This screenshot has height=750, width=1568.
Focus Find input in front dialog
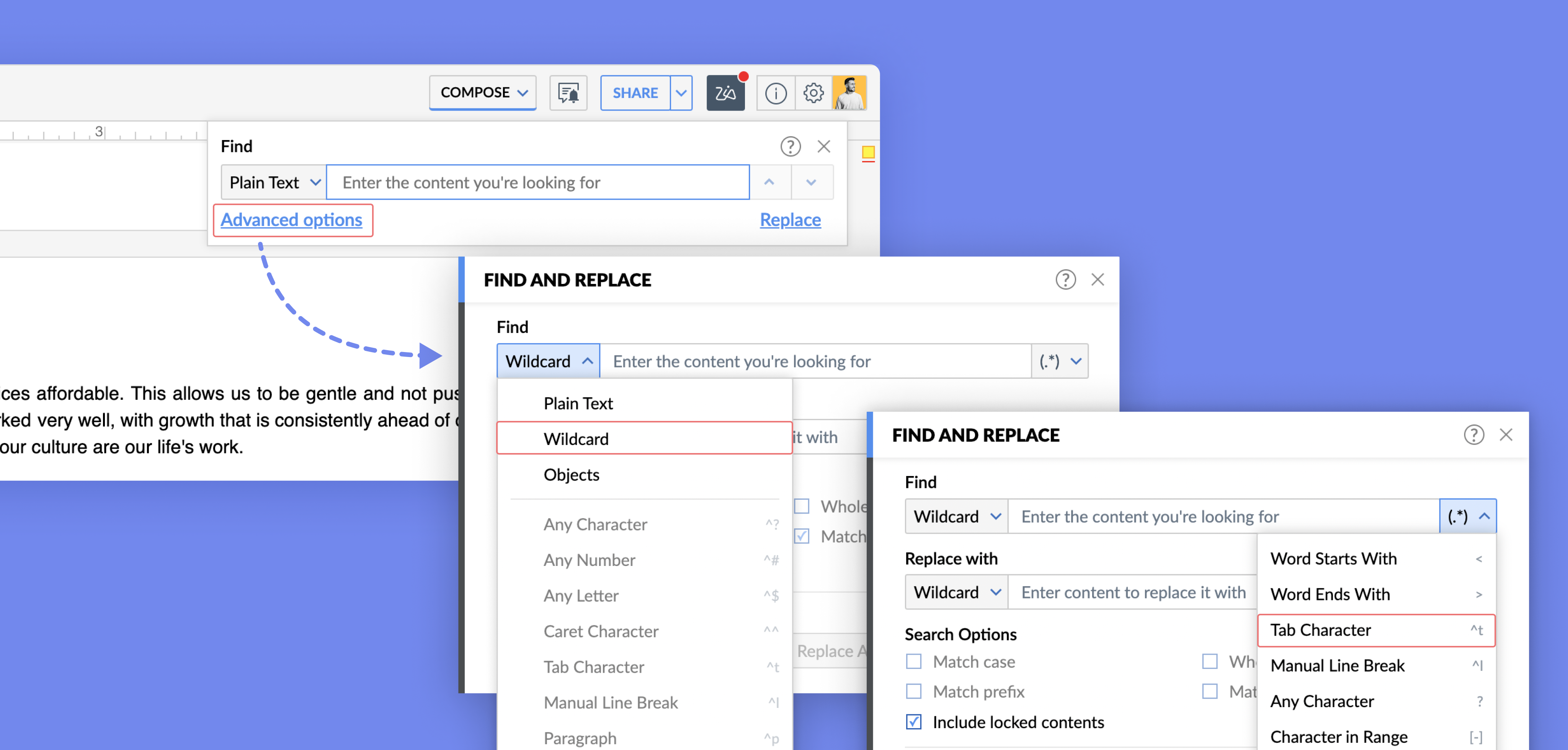[1223, 517]
